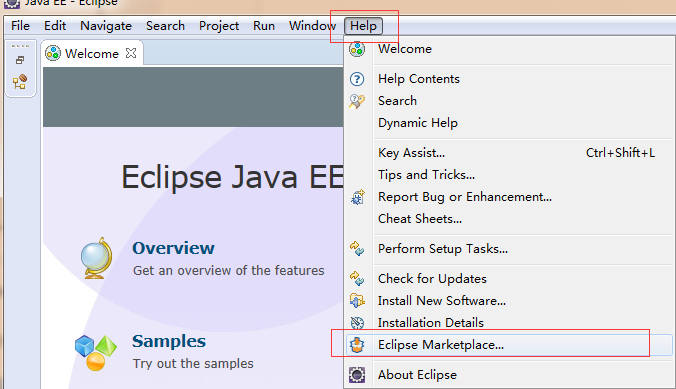Open the Search menu in menu bar
This screenshot has width=676, height=389.
(165, 26)
